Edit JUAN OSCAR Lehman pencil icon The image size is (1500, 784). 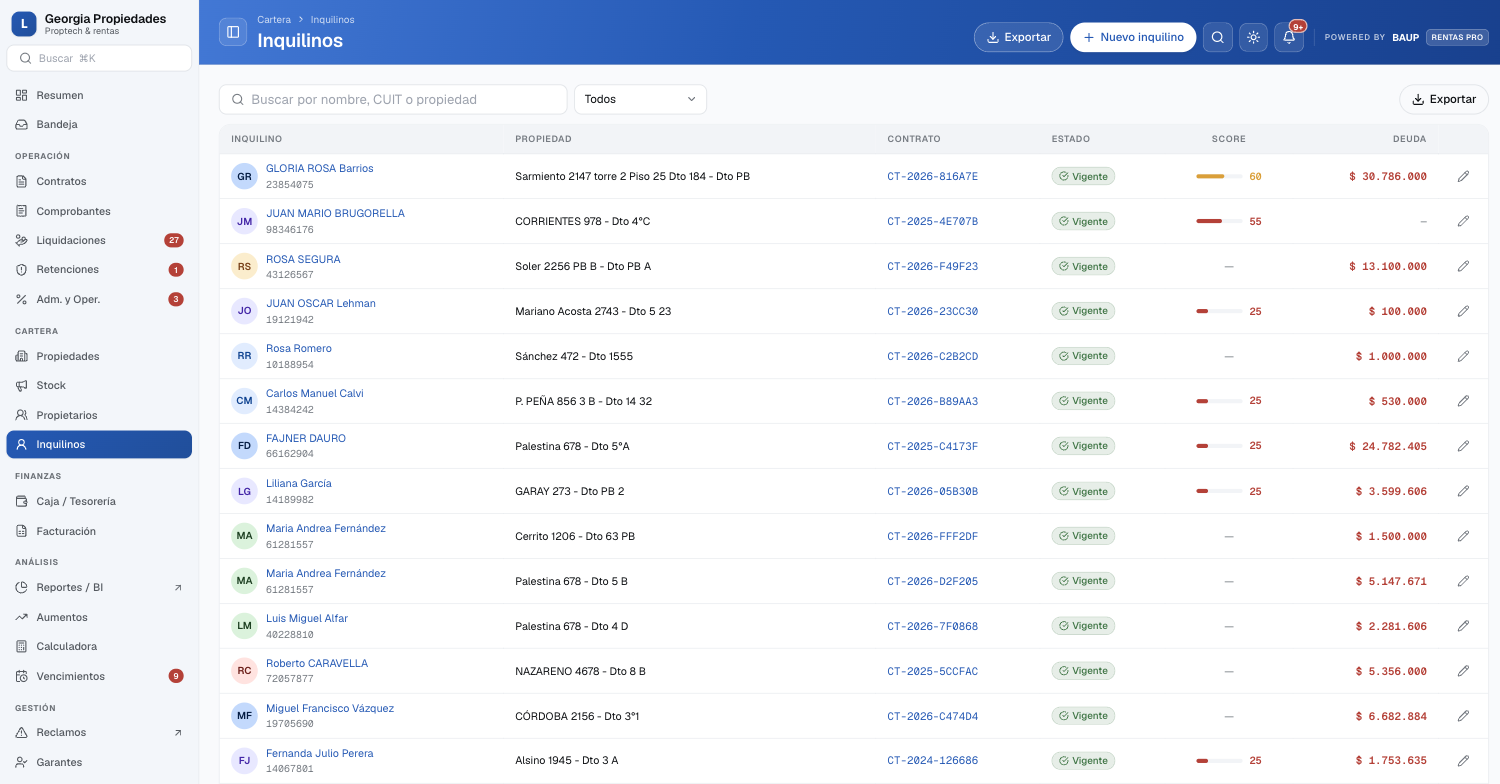1463,311
